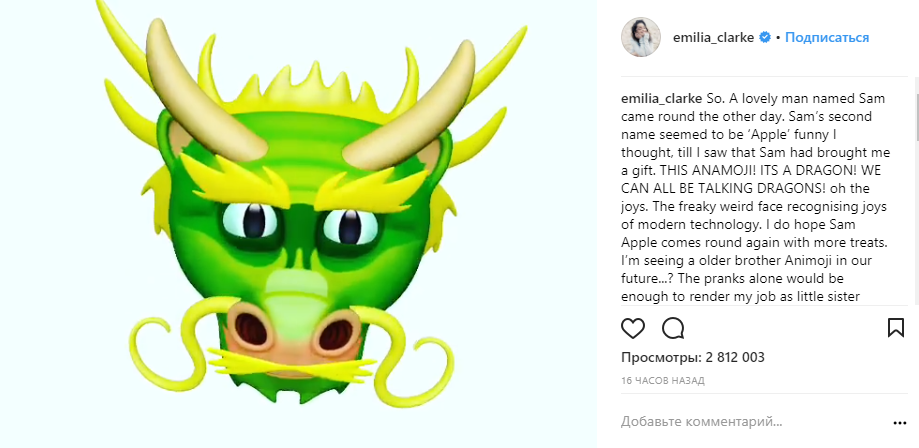Open the post via 16 ЧАСОВ НАЗАД timestamp
This screenshot has width=919, height=448.
[x=663, y=381]
